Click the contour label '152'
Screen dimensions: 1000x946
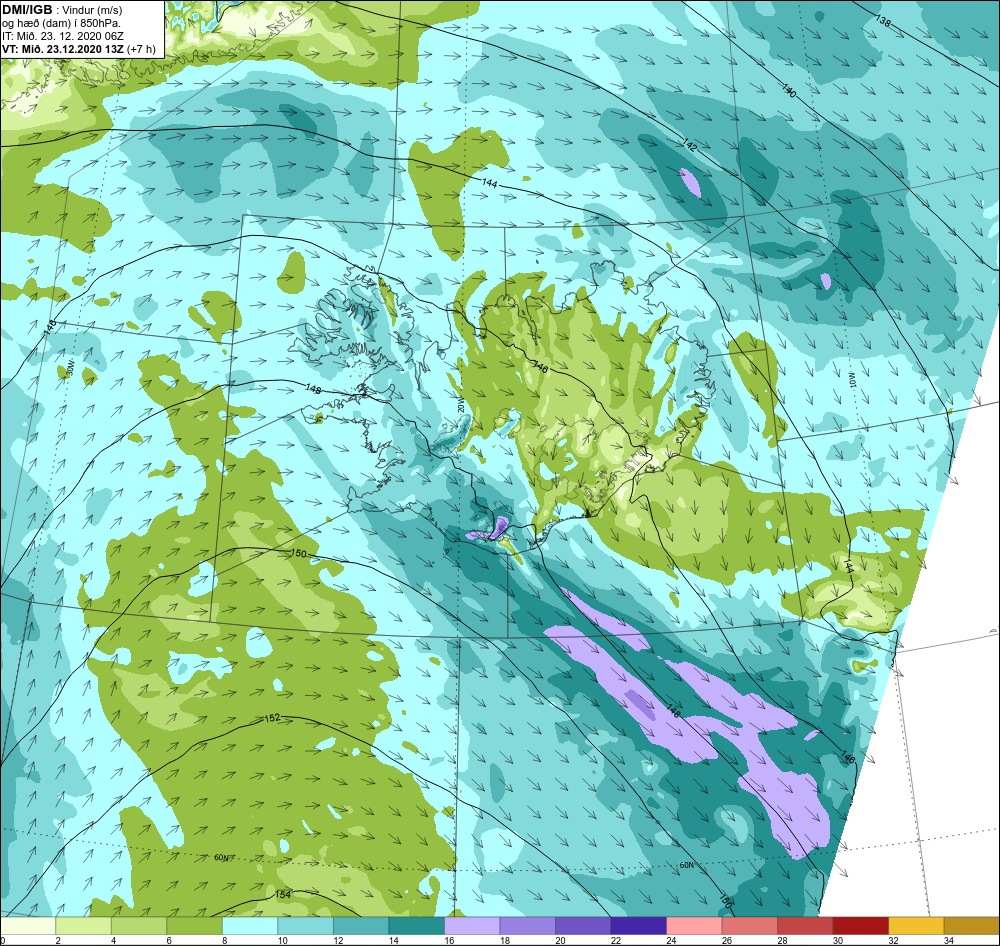tap(272, 718)
